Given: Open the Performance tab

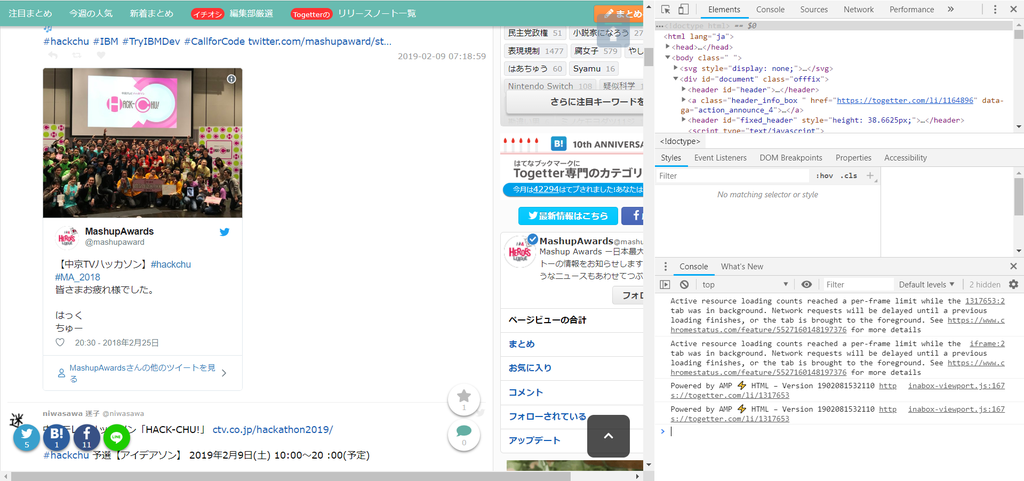Looking at the screenshot, I should point(912,10).
